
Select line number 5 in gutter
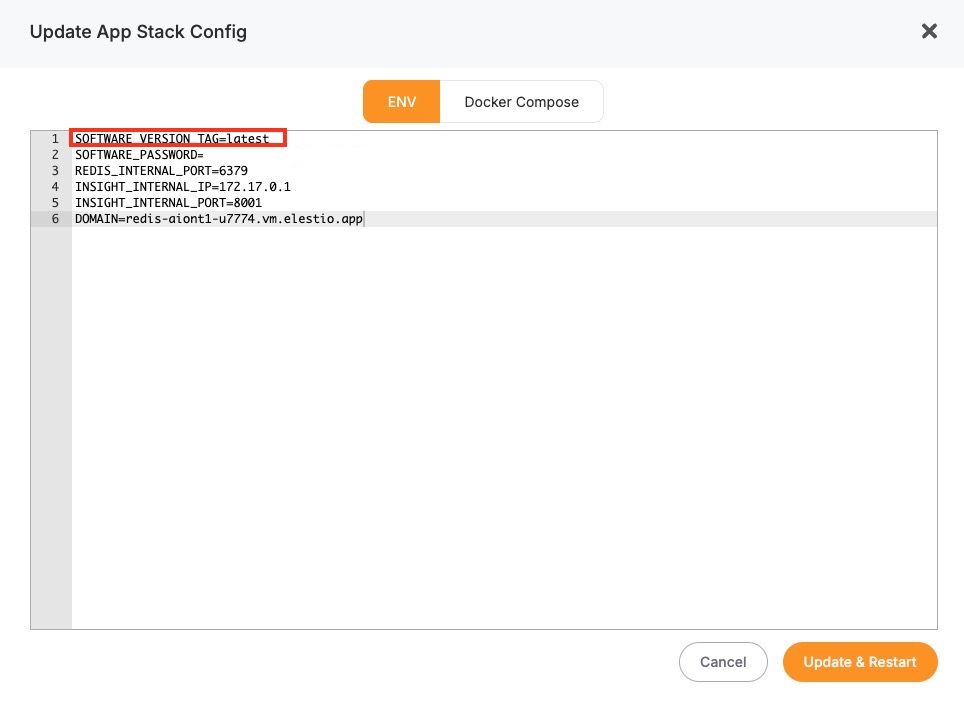(x=54, y=203)
